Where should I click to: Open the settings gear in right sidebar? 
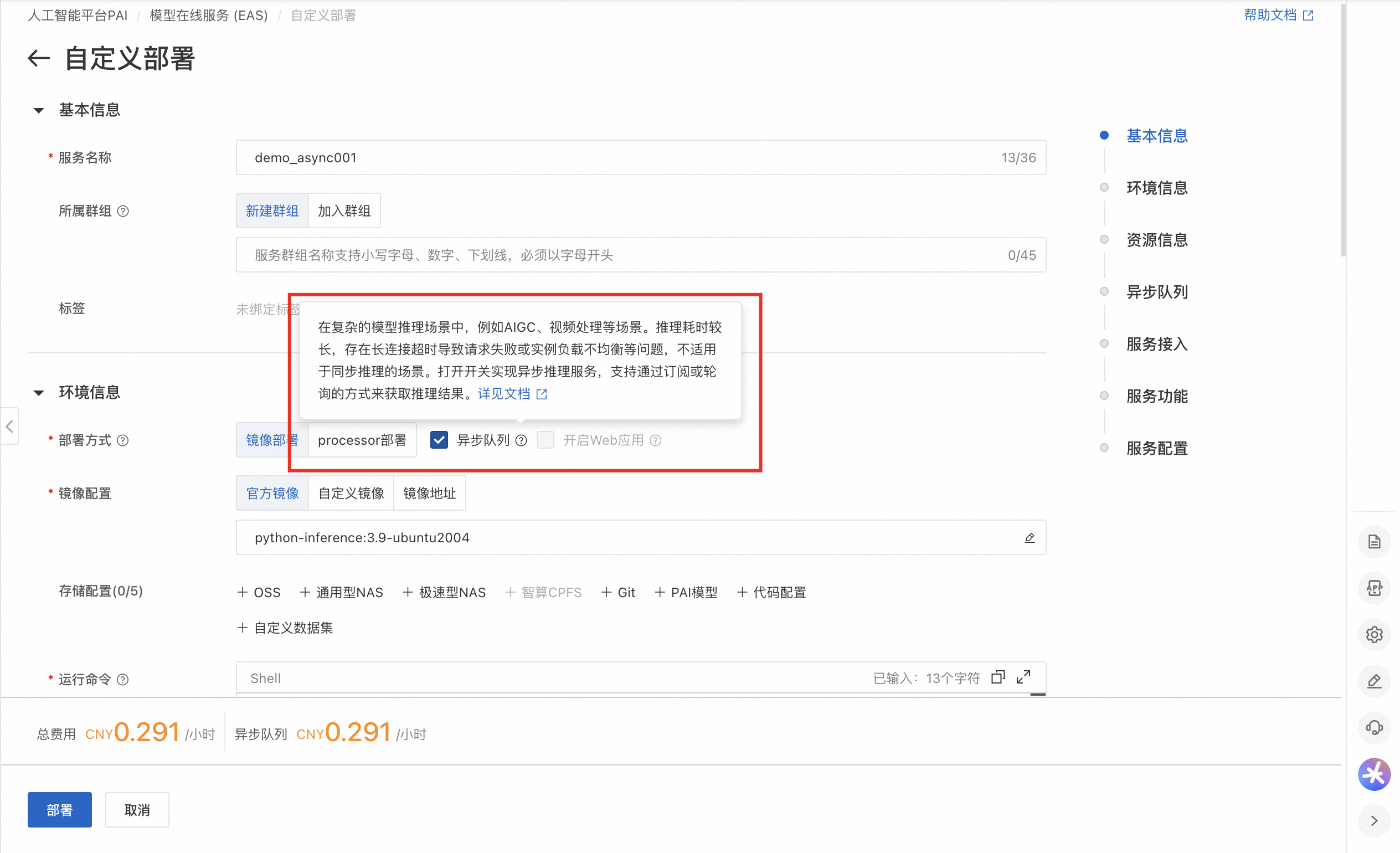(1374, 635)
